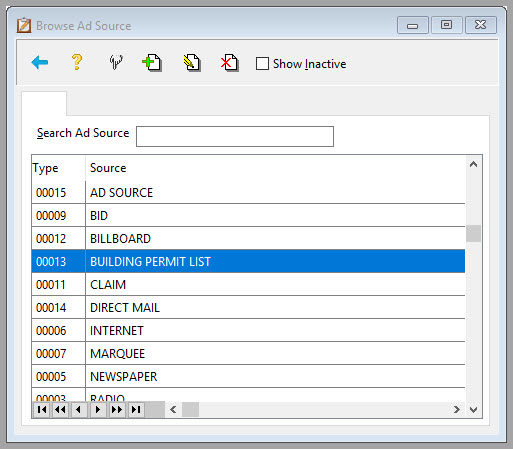513x449 pixels.
Task: Click the edit record pencil icon
Action: [192, 62]
